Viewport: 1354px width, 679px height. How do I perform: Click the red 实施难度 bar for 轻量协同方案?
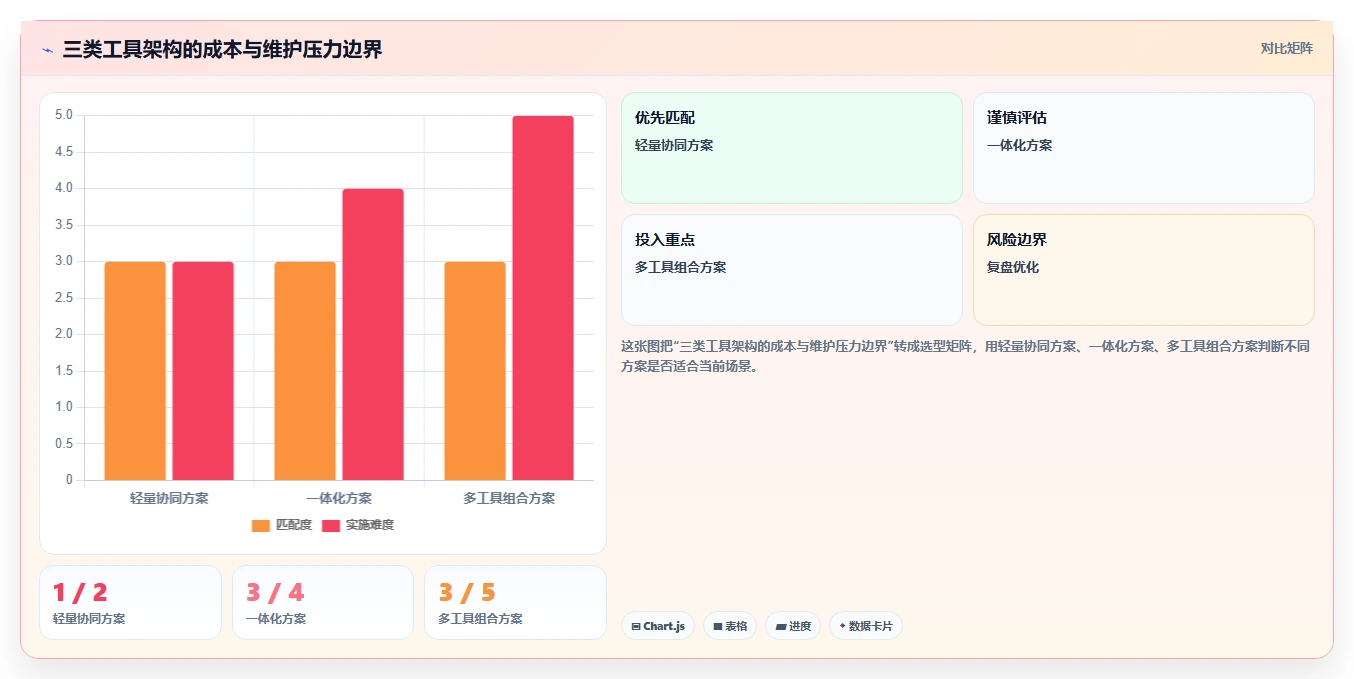click(203, 371)
